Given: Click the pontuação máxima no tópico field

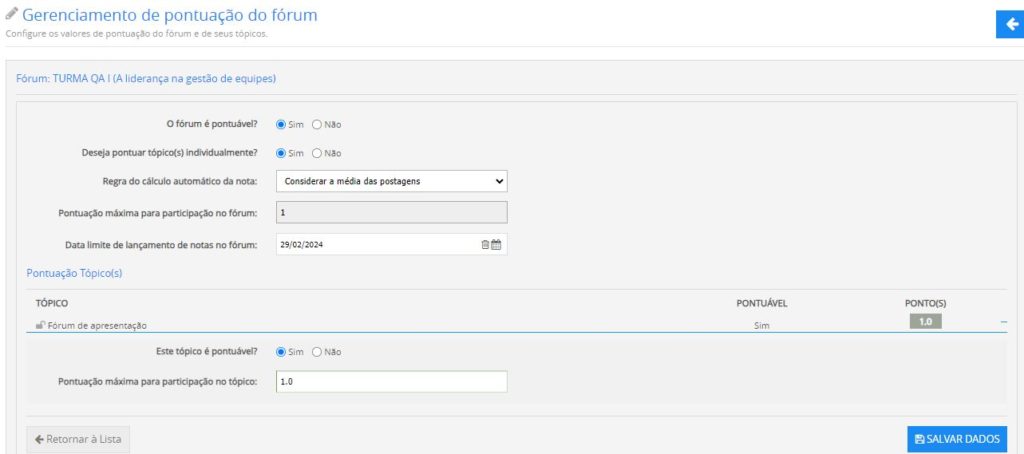Looking at the screenshot, I should pyautogui.click(x=391, y=382).
